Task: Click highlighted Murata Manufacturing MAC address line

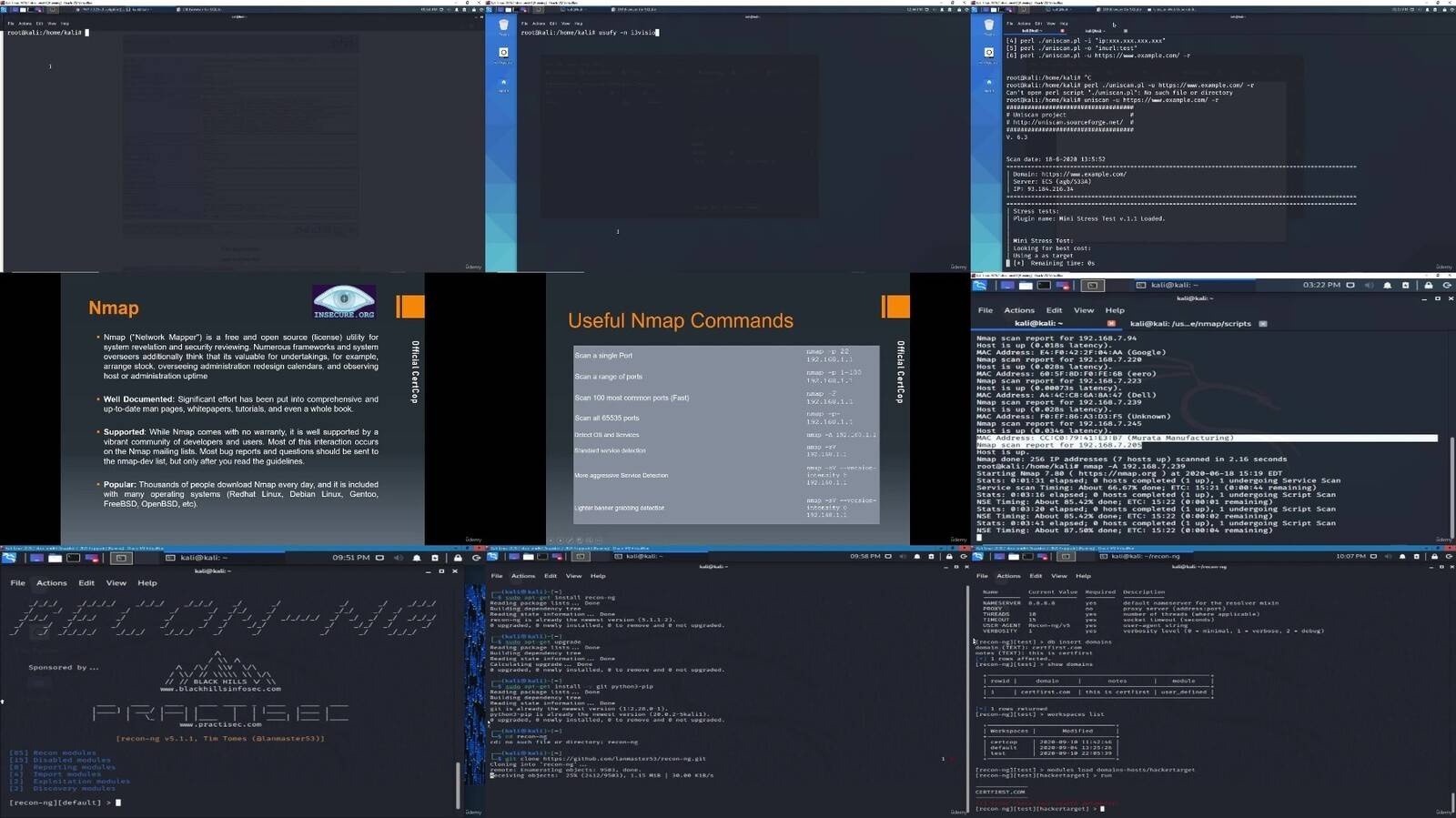Action: pyautogui.click(x=1206, y=438)
